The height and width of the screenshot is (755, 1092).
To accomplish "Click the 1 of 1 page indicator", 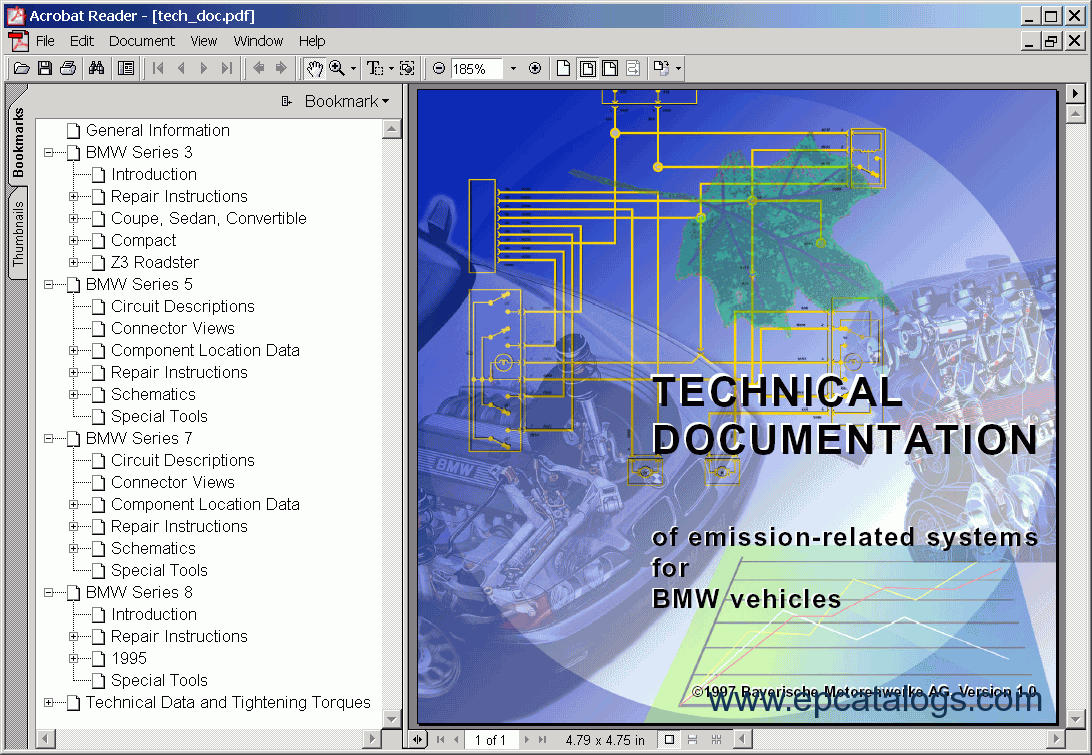I will tap(490, 740).
